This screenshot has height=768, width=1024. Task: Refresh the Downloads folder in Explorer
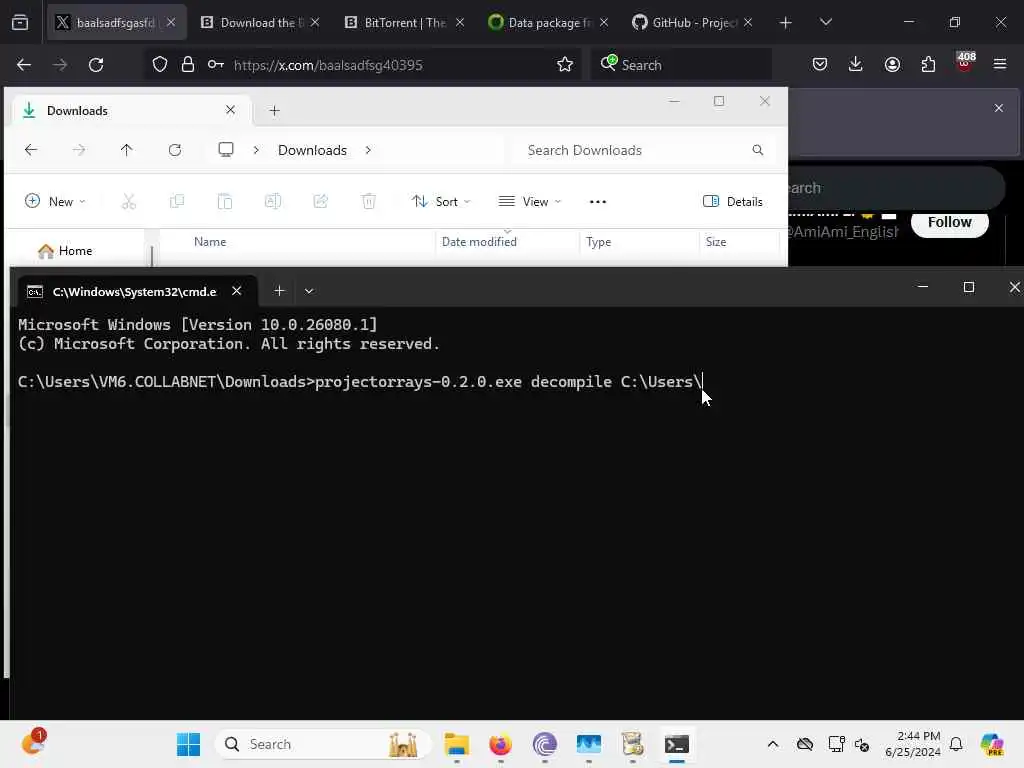click(174, 150)
